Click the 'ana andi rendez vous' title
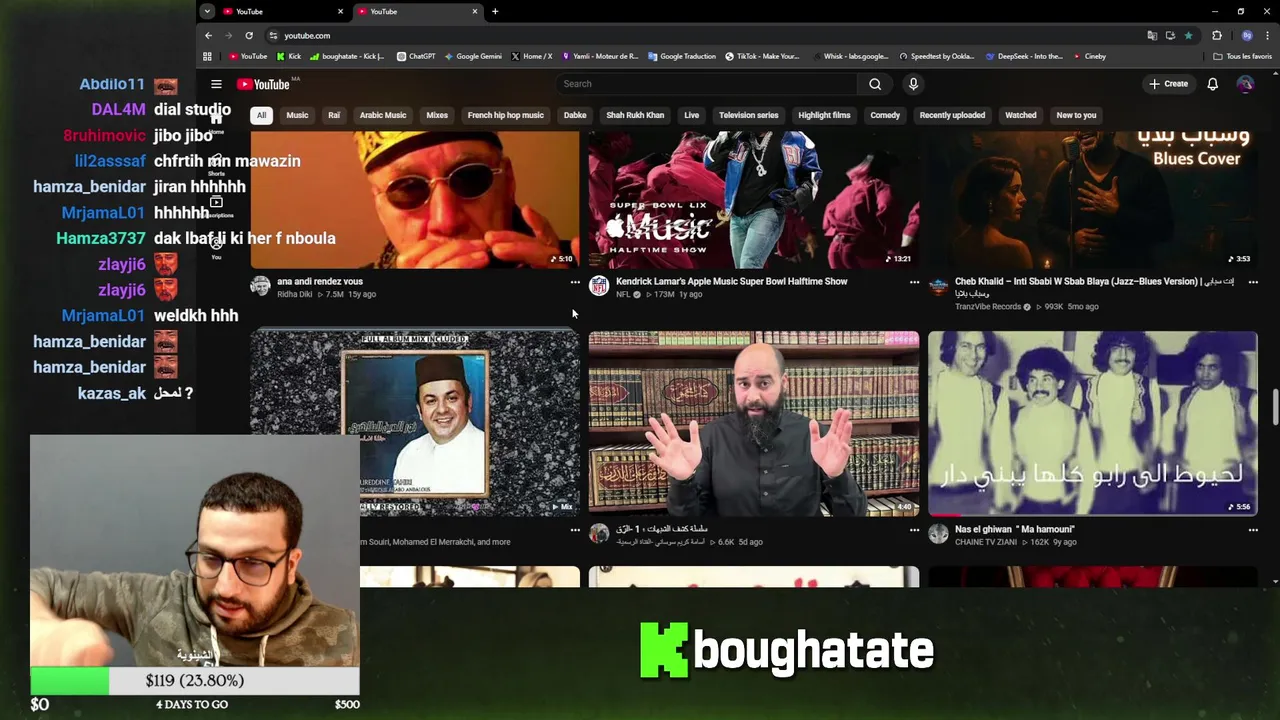 pyautogui.click(x=320, y=282)
